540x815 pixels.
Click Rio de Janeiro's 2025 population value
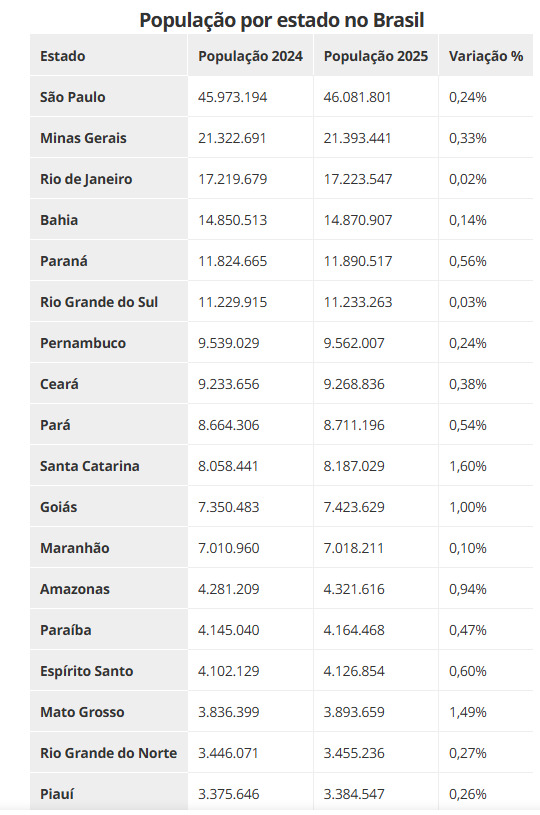(358, 179)
